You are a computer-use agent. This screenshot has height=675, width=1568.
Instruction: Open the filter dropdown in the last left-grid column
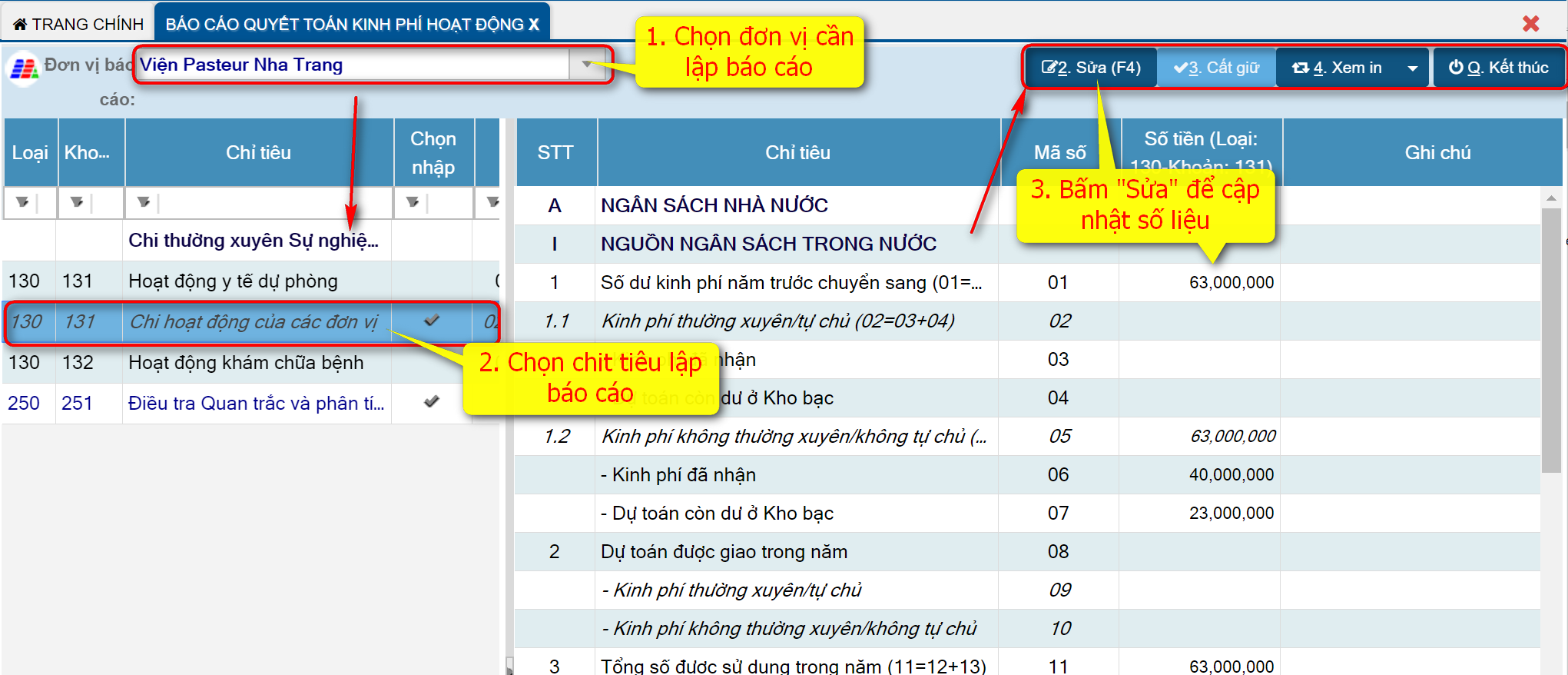[492, 202]
